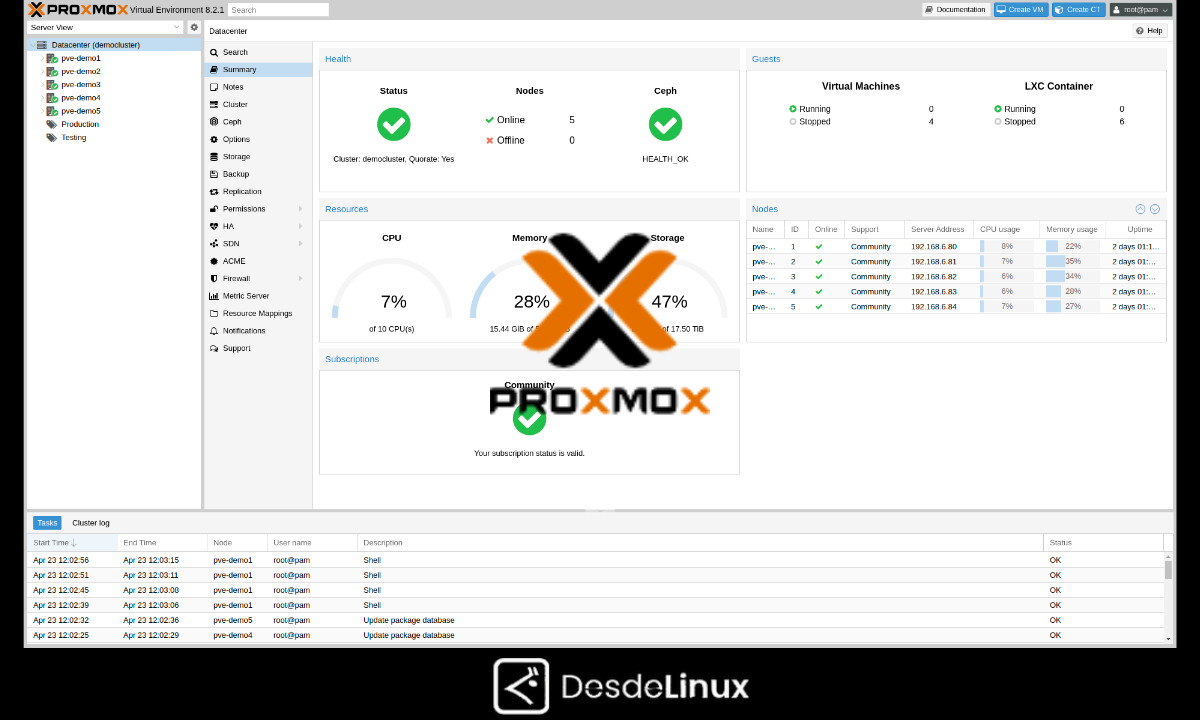
Task: Open the Backup section
Action: pos(257,174)
